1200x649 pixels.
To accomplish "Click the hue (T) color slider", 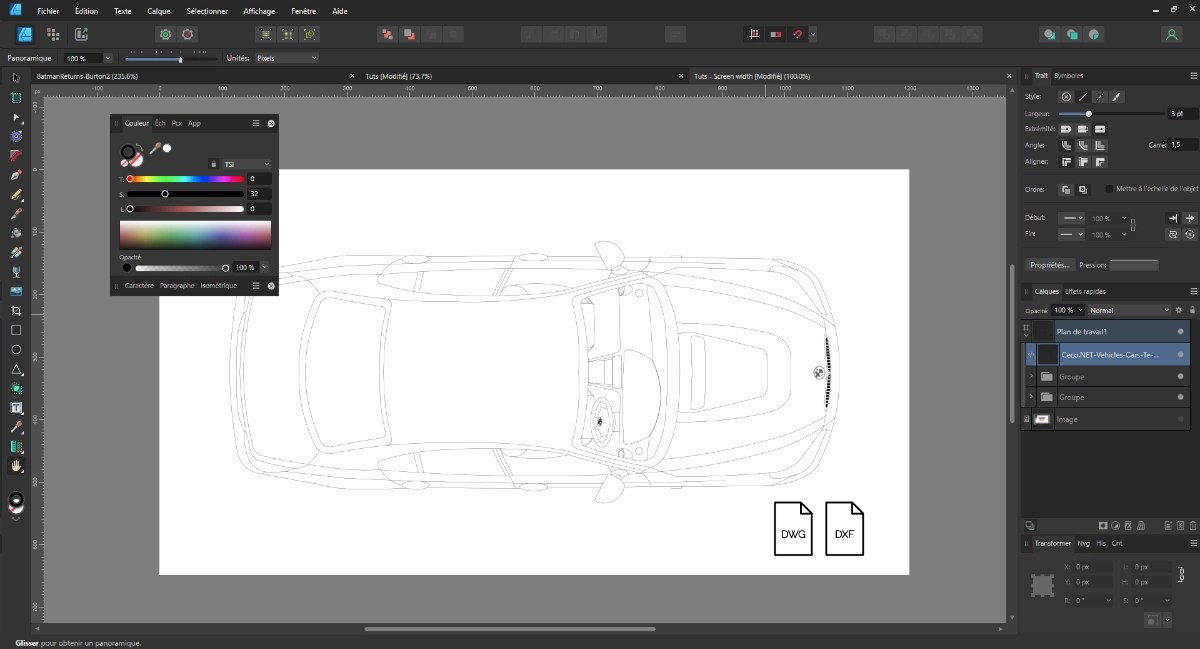I will pos(185,179).
